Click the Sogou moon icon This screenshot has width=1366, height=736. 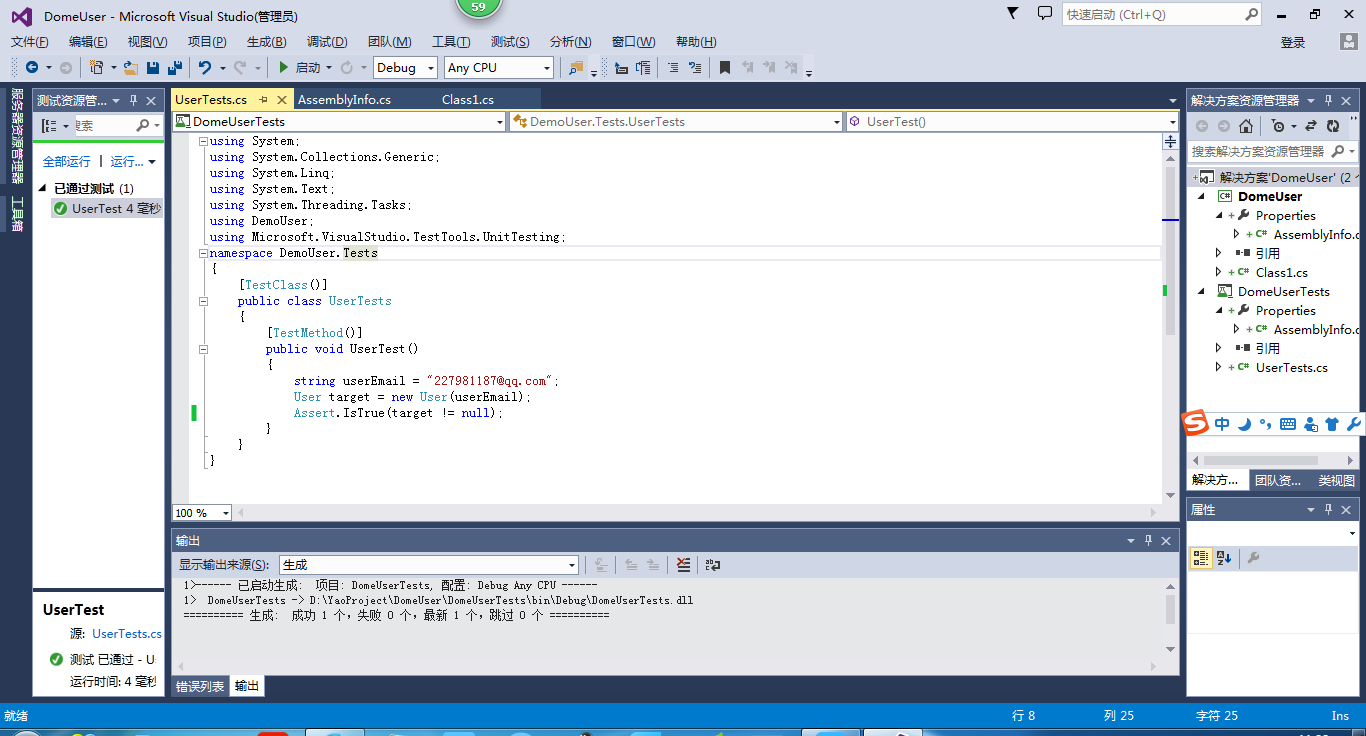[1244, 424]
